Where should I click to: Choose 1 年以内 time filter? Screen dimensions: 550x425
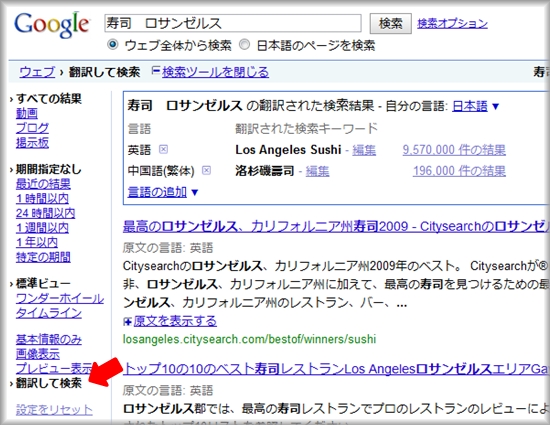click(x=37, y=242)
